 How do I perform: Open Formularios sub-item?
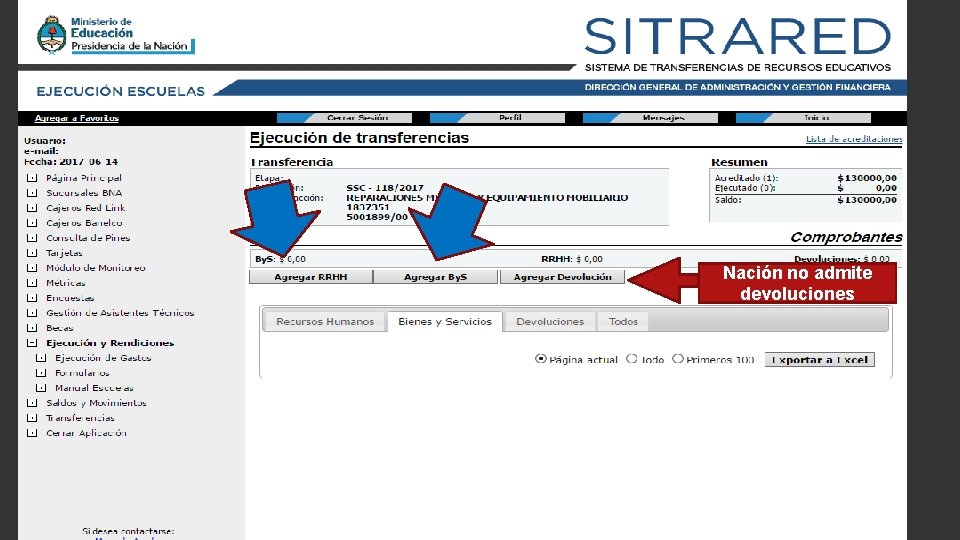pyautogui.click(x=82, y=373)
